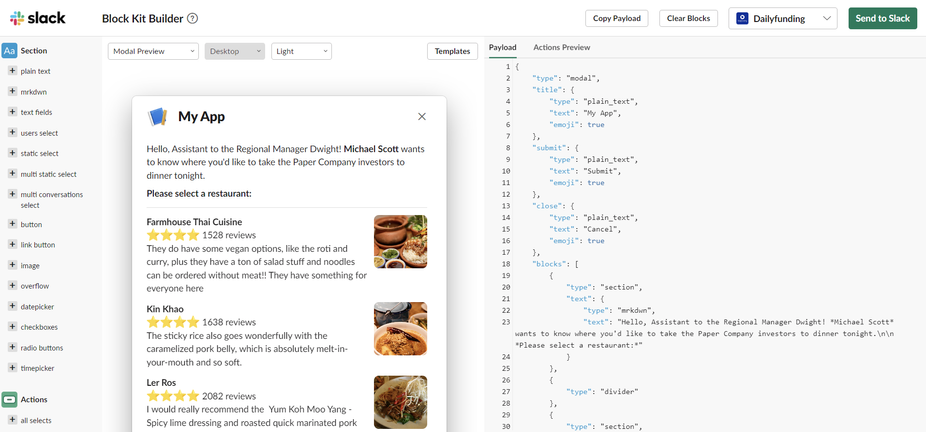Click the Section category icon
The image size is (926, 432).
tap(9, 51)
